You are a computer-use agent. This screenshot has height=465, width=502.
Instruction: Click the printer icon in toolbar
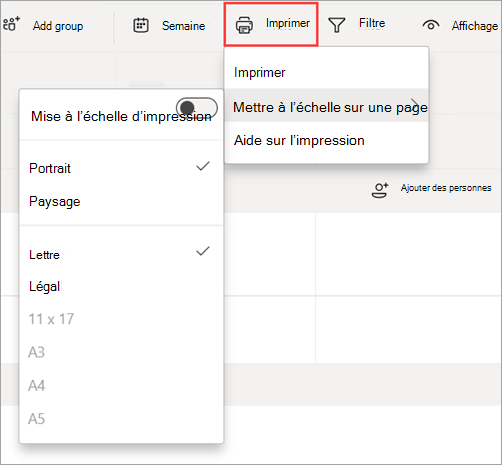click(x=244, y=25)
